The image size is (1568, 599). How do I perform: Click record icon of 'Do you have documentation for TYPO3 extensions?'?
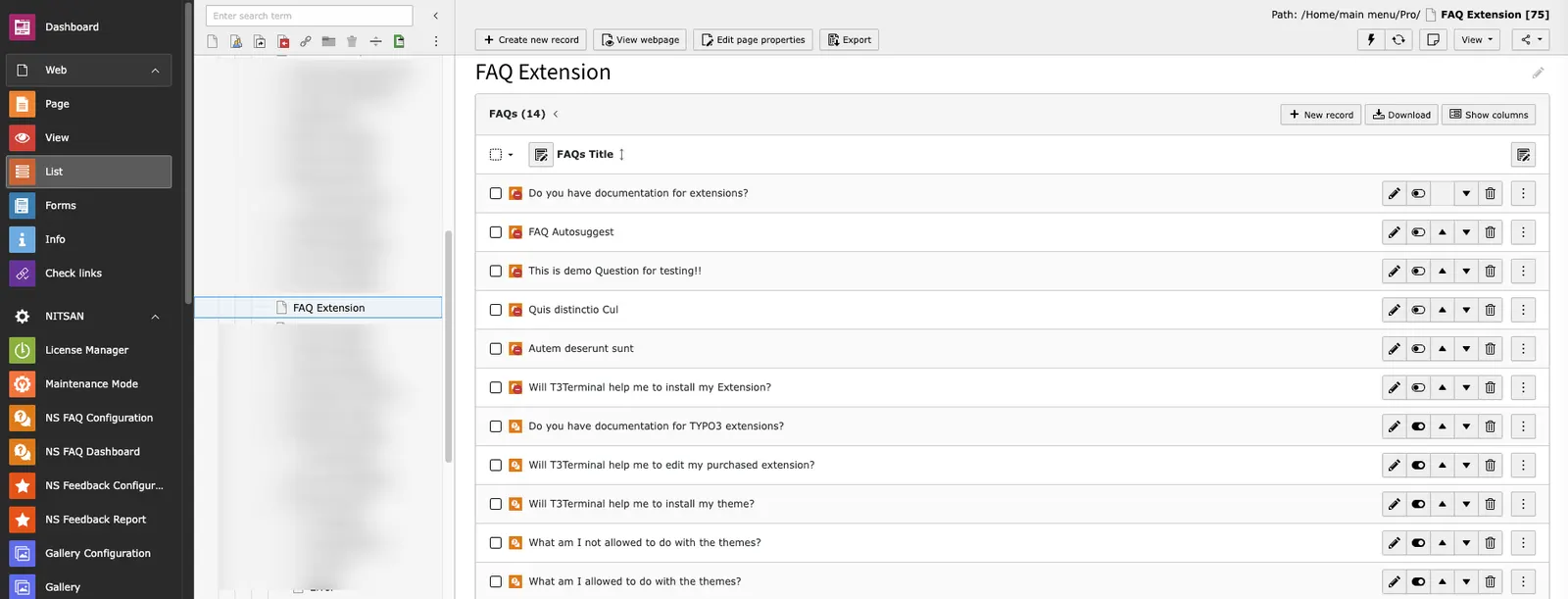pyautogui.click(x=515, y=426)
